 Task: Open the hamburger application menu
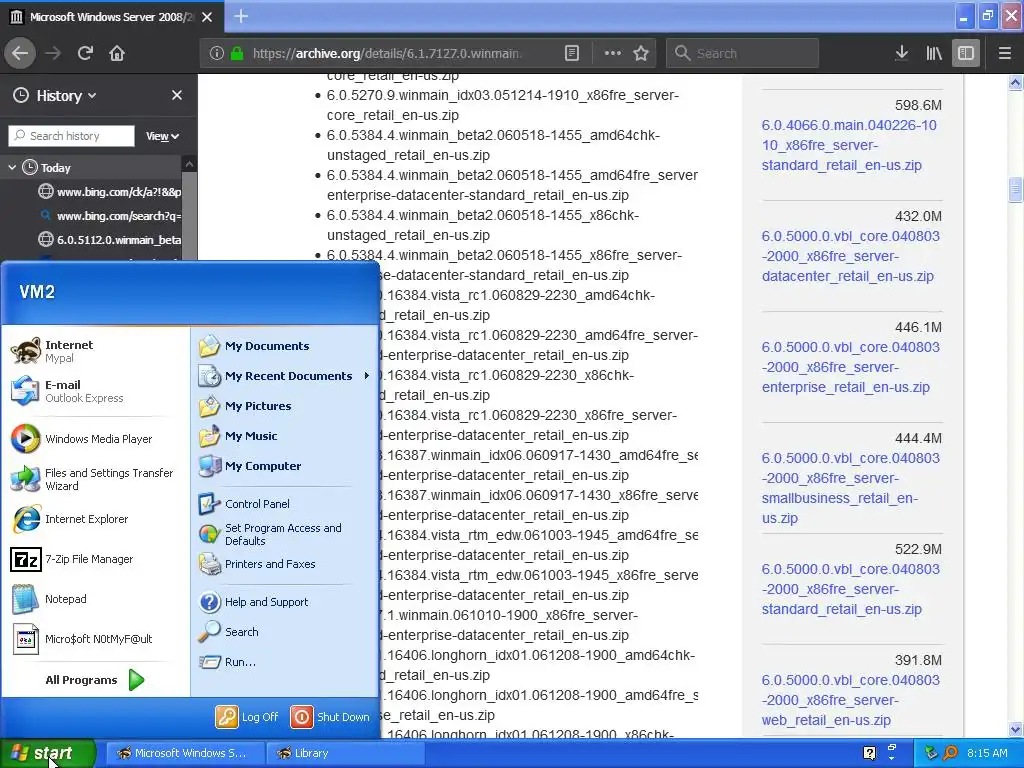(x=1004, y=54)
